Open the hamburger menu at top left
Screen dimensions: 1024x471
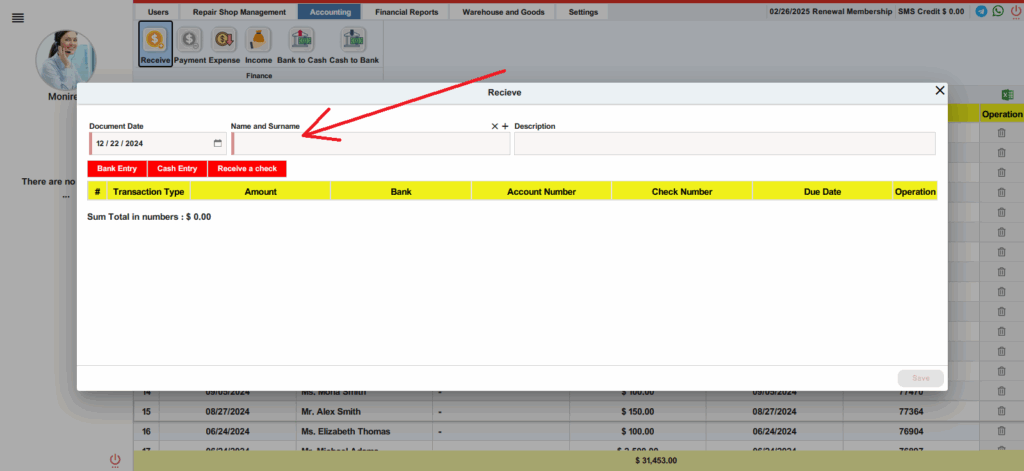[18, 18]
